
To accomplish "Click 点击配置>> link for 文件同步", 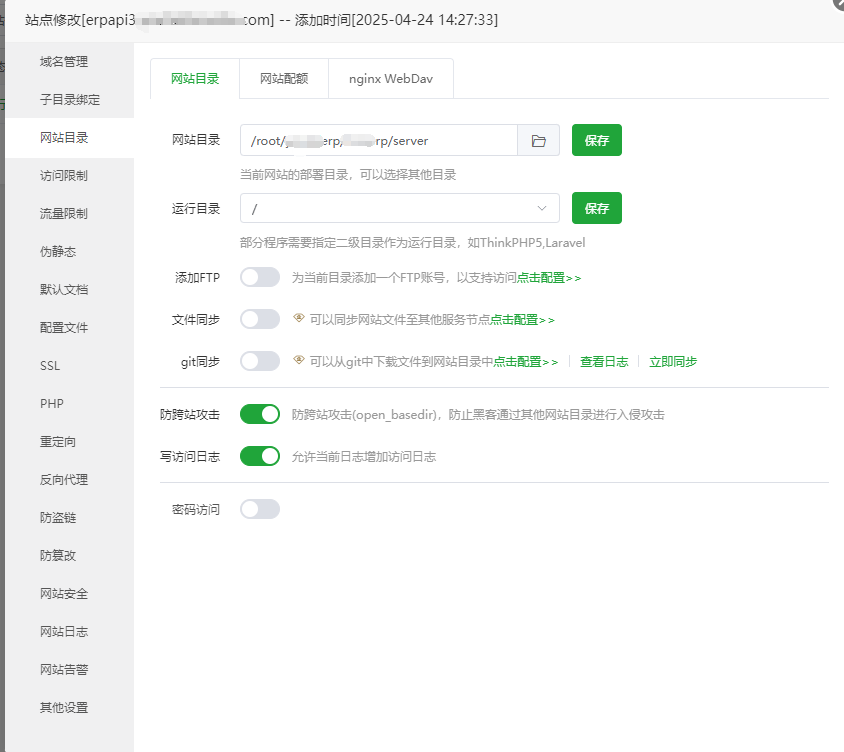I will point(522,320).
